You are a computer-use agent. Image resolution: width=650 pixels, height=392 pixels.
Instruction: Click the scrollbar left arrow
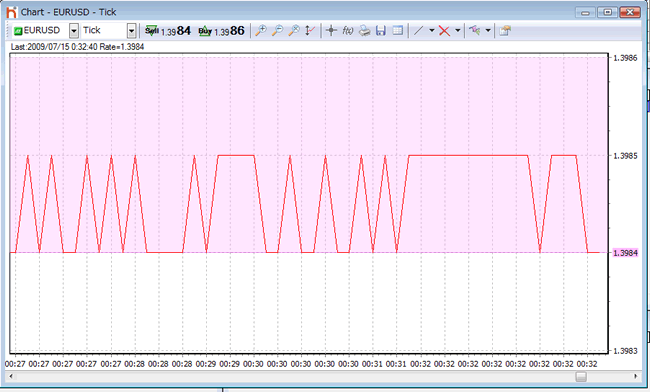pos(11,377)
